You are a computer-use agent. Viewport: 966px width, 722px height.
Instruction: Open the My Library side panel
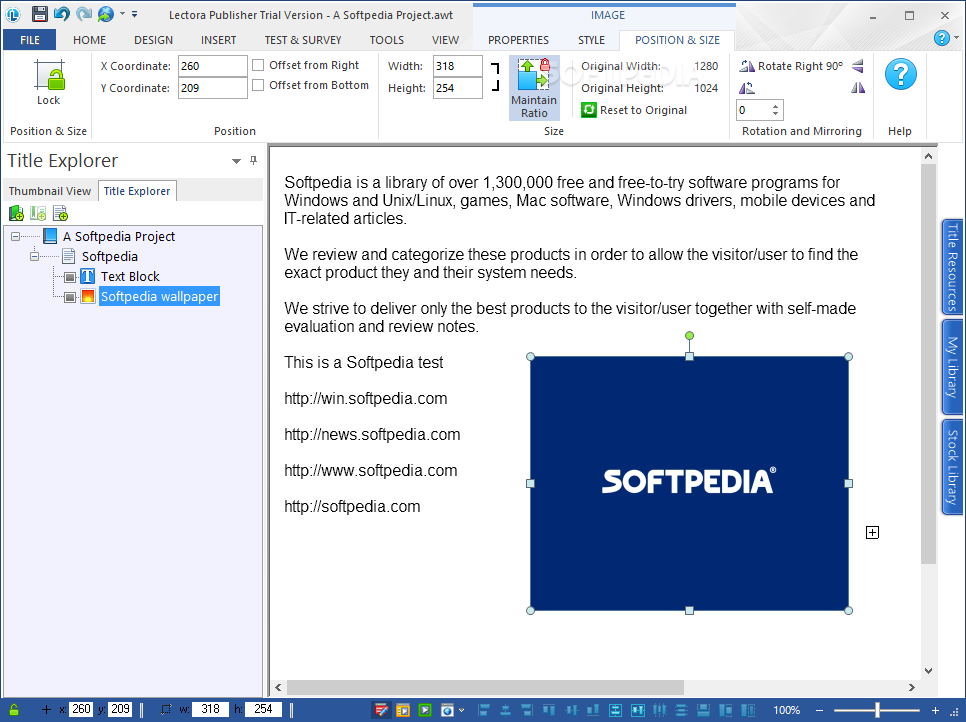click(952, 367)
